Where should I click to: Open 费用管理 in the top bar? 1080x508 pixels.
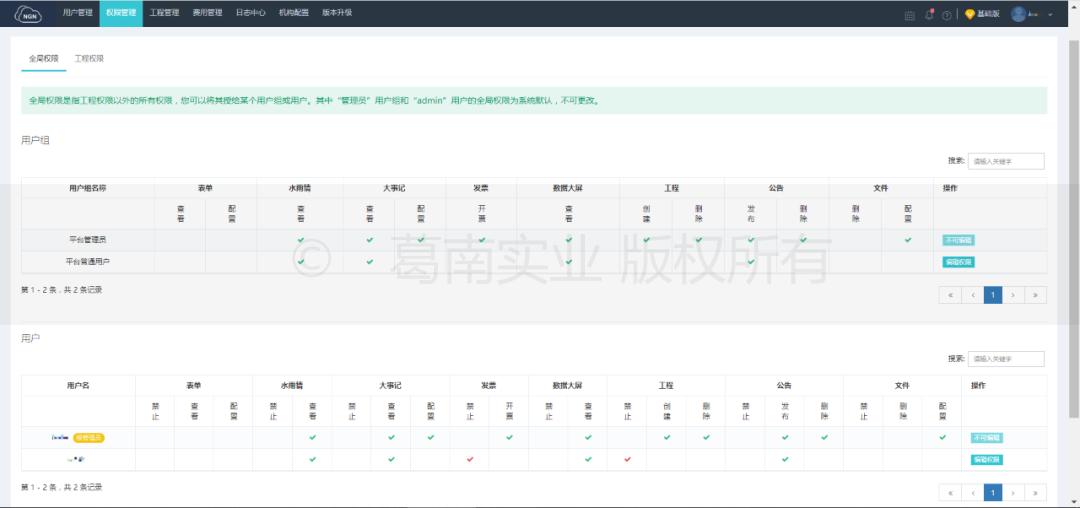pyautogui.click(x=207, y=13)
